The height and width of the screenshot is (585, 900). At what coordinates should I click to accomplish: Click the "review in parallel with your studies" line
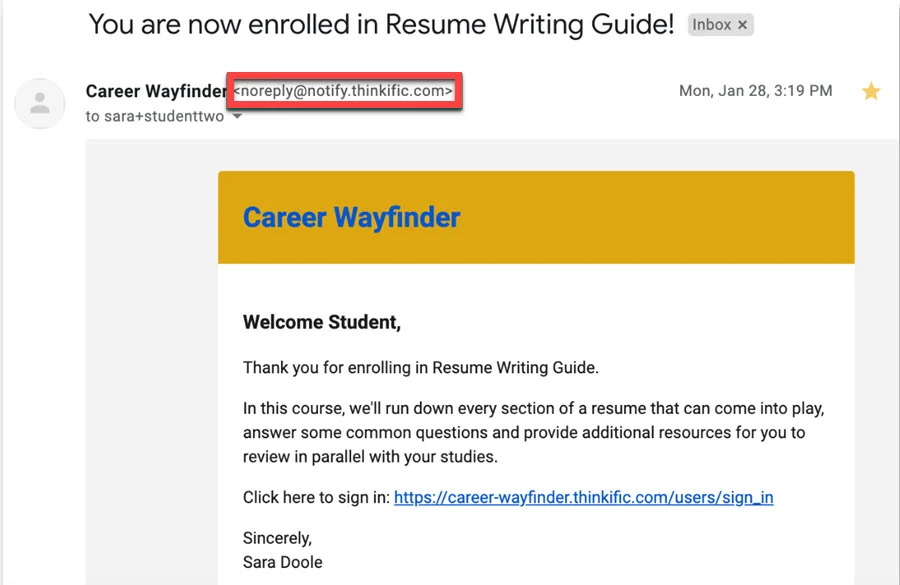(370, 457)
